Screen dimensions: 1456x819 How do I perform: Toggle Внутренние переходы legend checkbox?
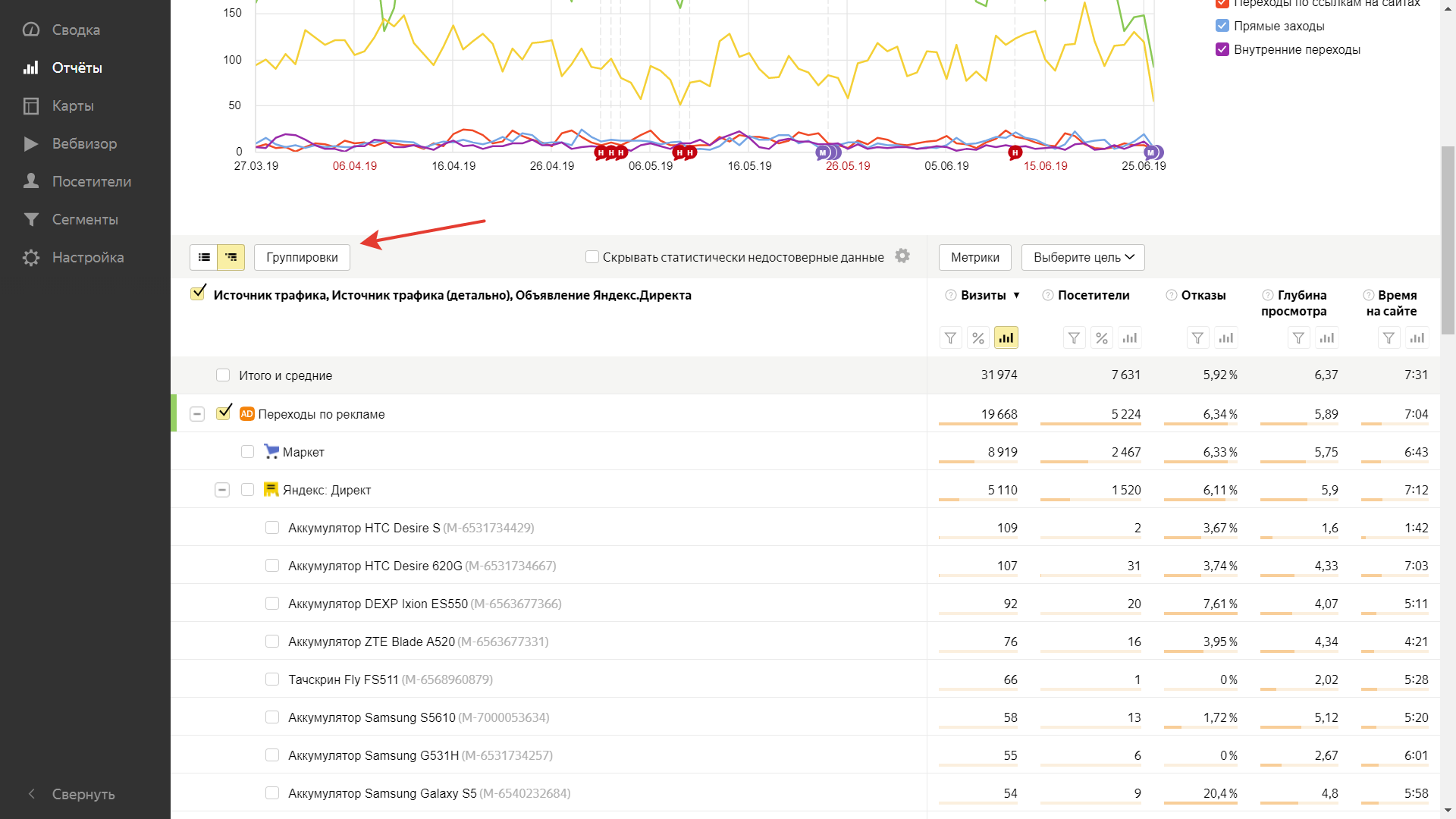tap(1222, 49)
